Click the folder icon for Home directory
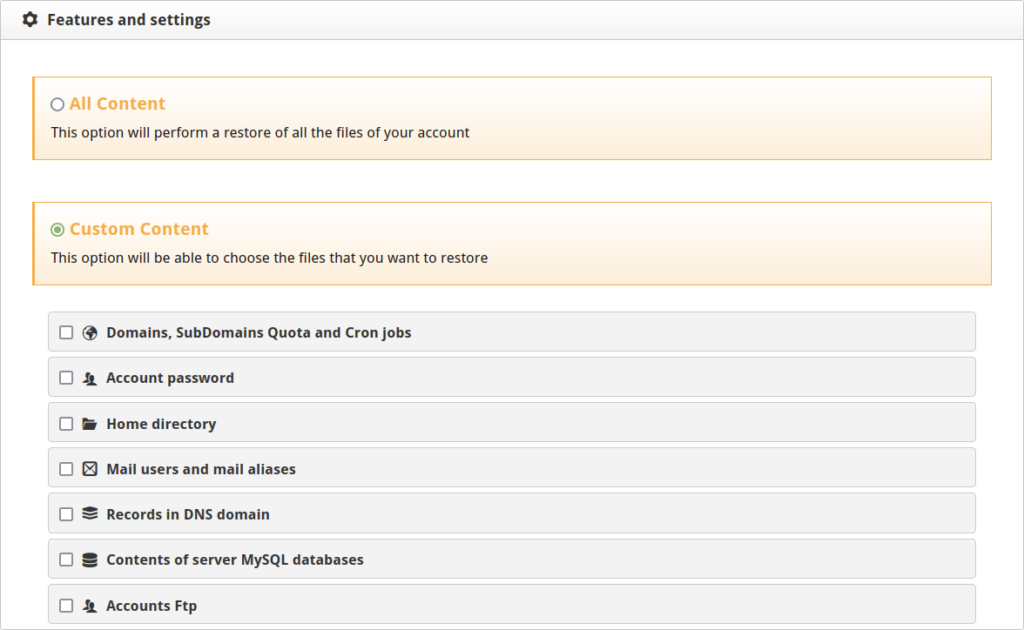The height and width of the screenshot is (630, 1024). [x=90, y=424]
